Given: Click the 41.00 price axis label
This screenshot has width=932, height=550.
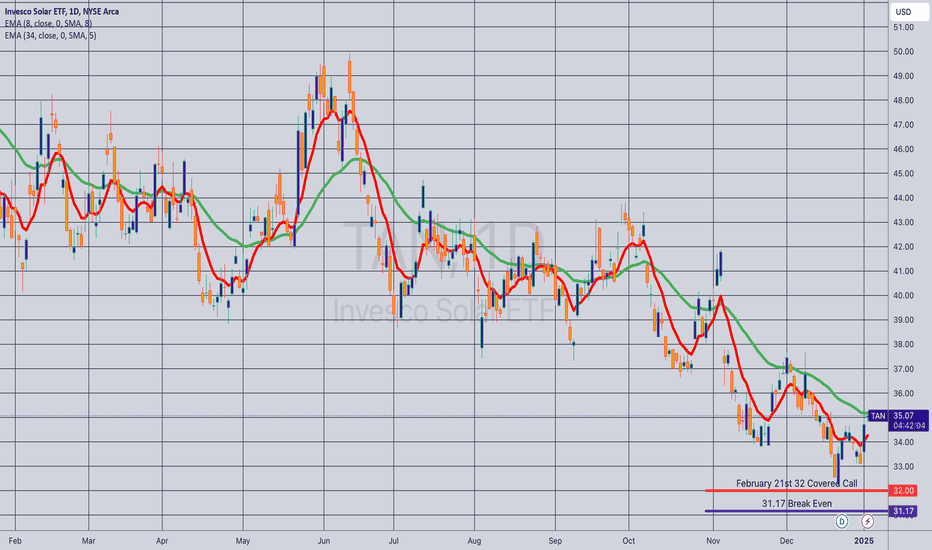Looking at the screenshot, I should coord(903,271).
